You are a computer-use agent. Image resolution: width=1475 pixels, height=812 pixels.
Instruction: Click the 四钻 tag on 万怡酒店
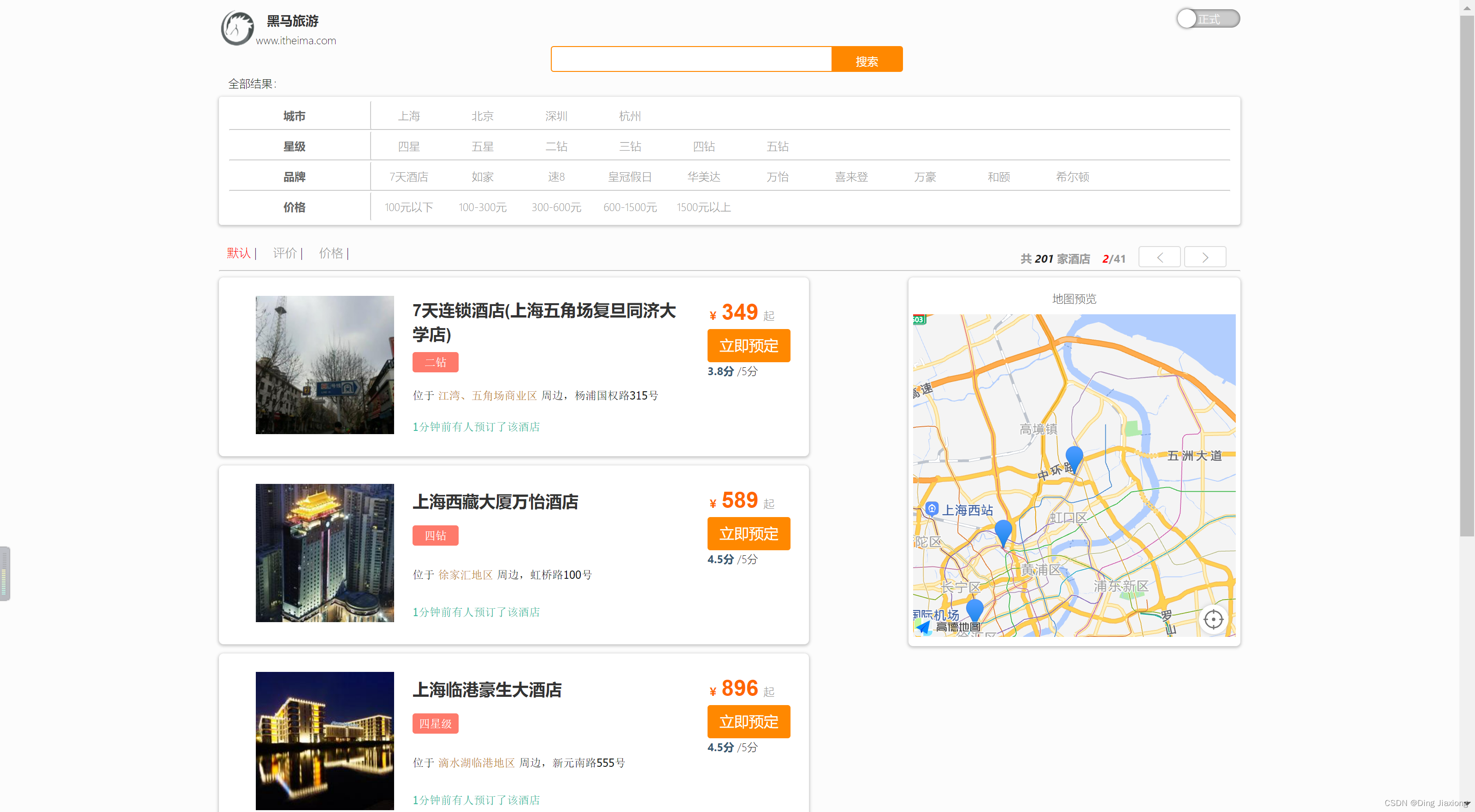pos(435,535)
